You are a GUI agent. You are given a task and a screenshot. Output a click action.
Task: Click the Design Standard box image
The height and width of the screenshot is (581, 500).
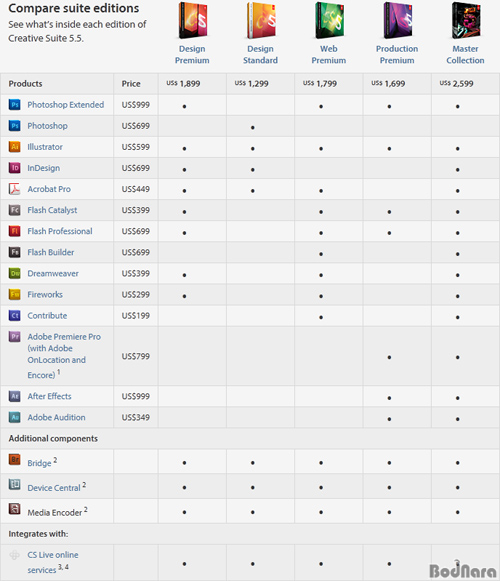[x=261, y=20]
